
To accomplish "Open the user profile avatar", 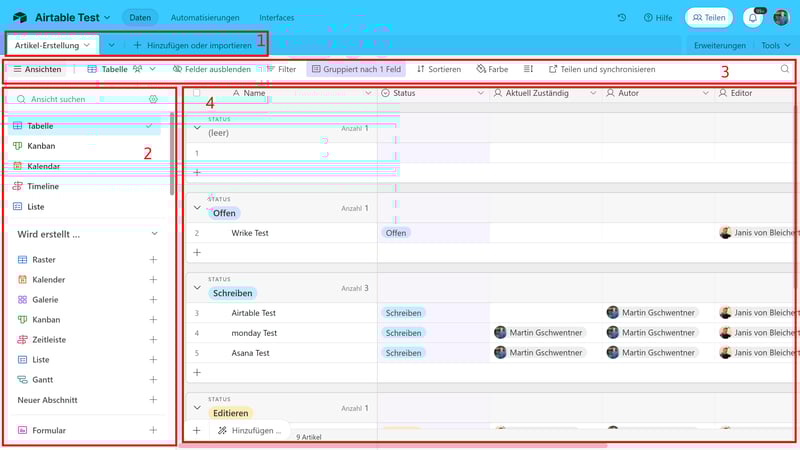I will tap(781, 17).
